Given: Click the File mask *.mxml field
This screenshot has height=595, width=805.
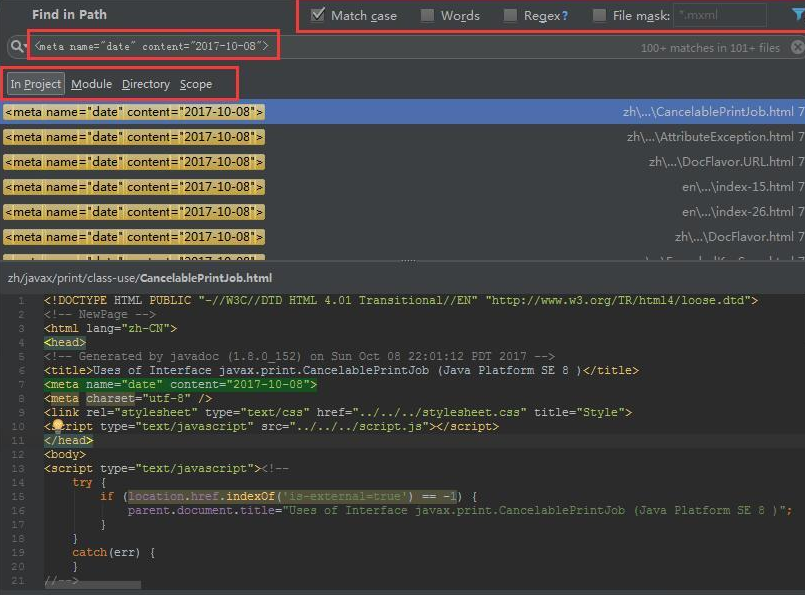Looking at the screenshot, I should tap(720, 15).
